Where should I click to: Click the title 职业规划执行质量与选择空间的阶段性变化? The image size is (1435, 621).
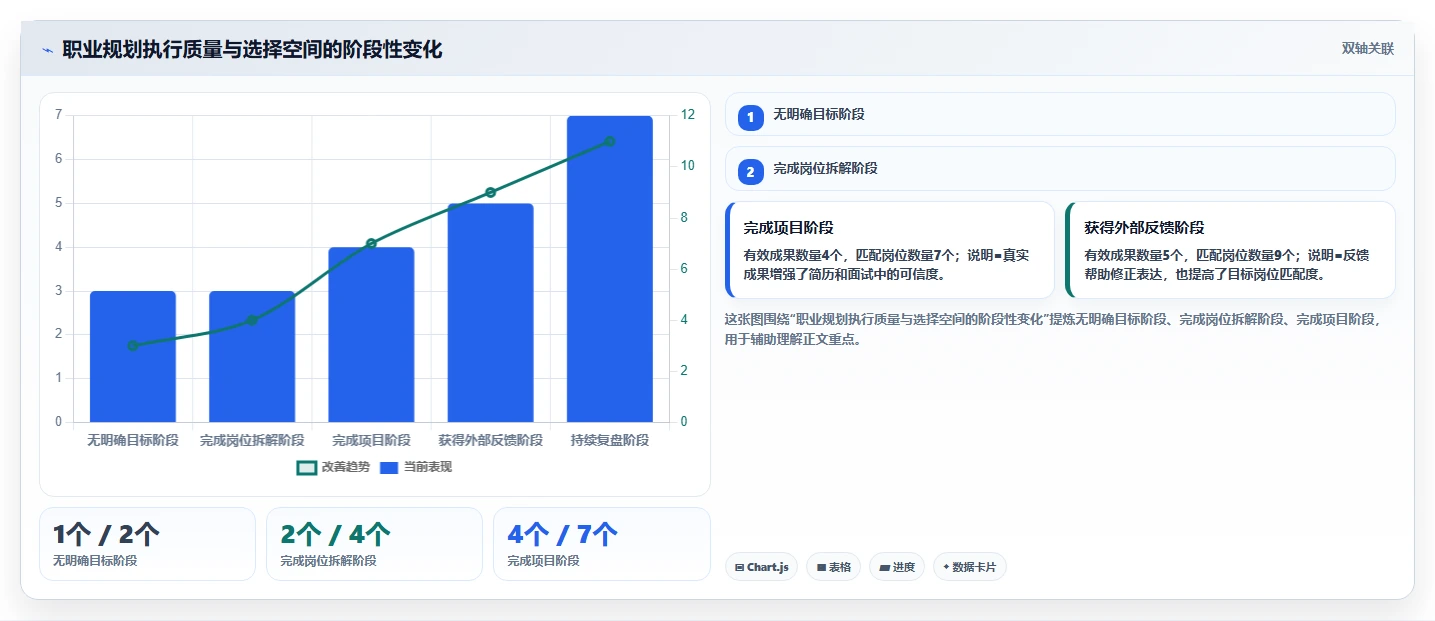tap(252, 50)
